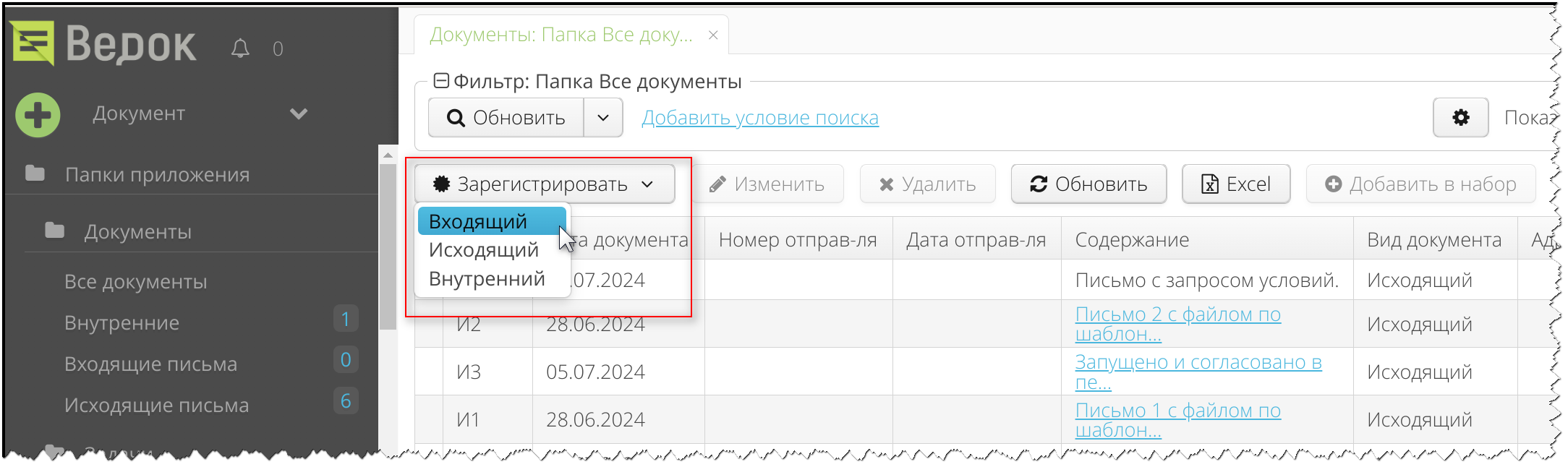Switch to Документы: Папка Все доку... tab
Viewport: 1568px width, 467px height.
click(561, 35)
